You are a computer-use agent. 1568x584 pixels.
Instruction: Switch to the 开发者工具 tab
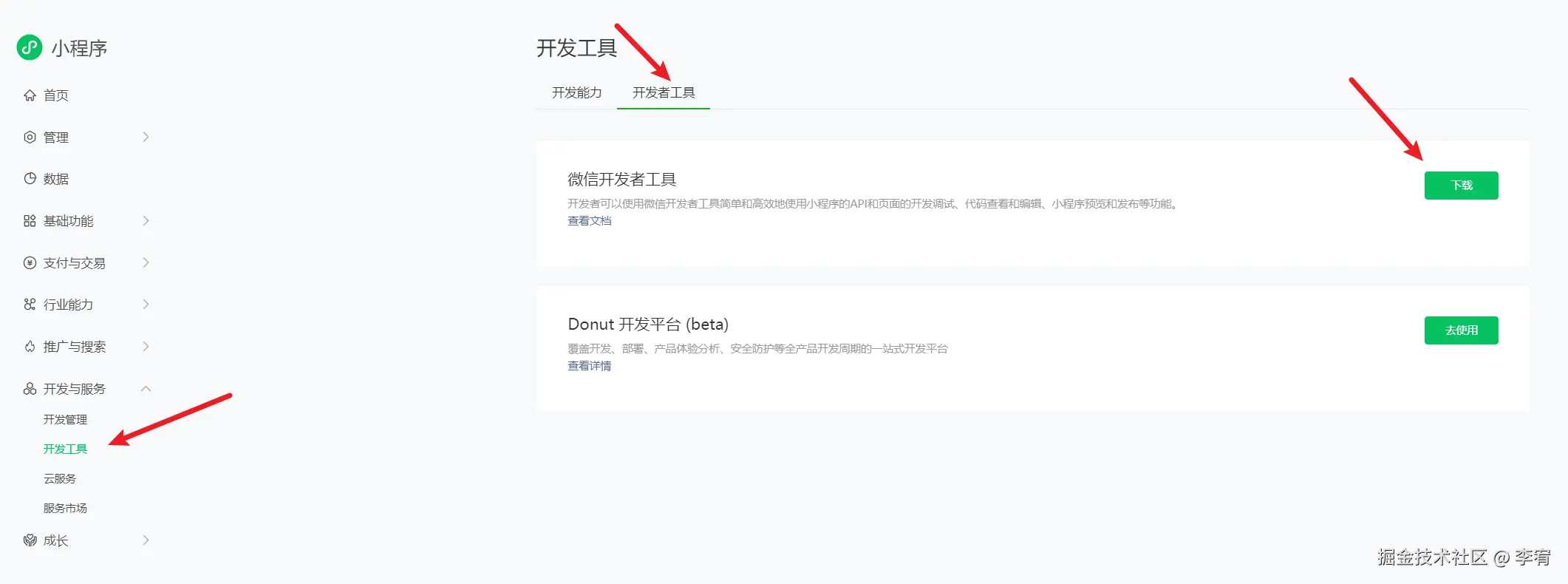664,92
